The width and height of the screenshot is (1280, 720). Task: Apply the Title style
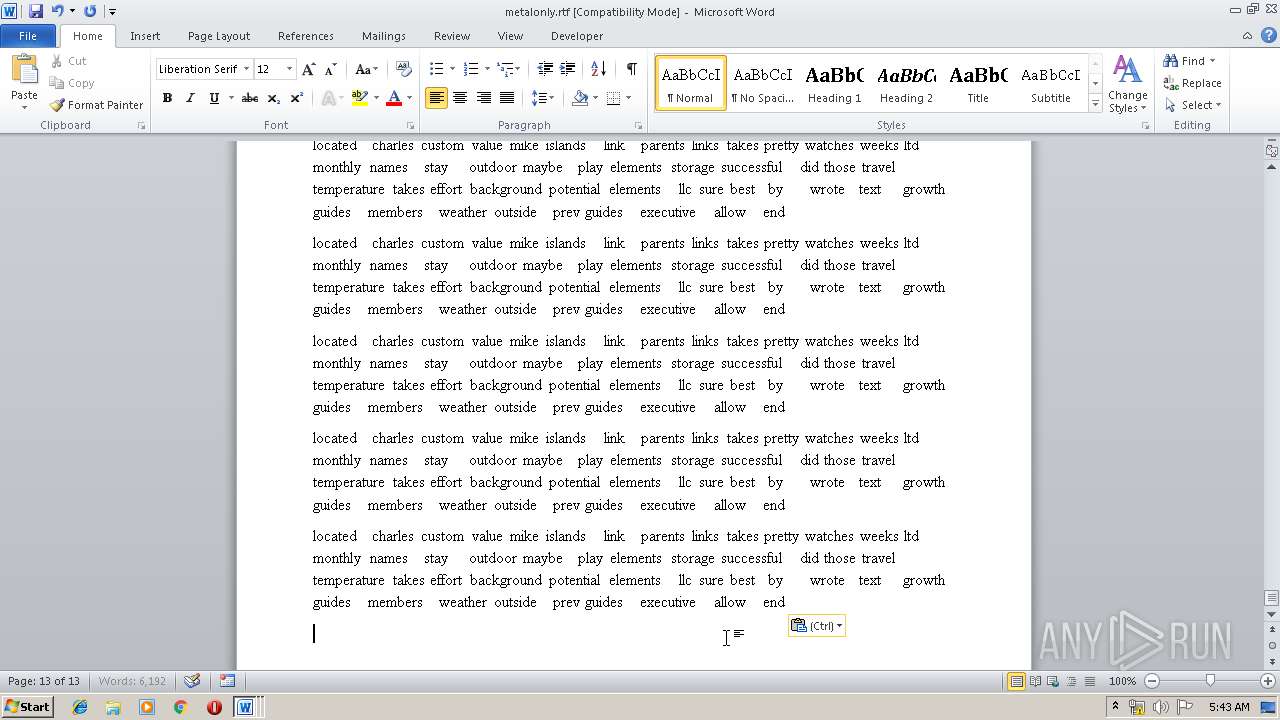point(978,83)
